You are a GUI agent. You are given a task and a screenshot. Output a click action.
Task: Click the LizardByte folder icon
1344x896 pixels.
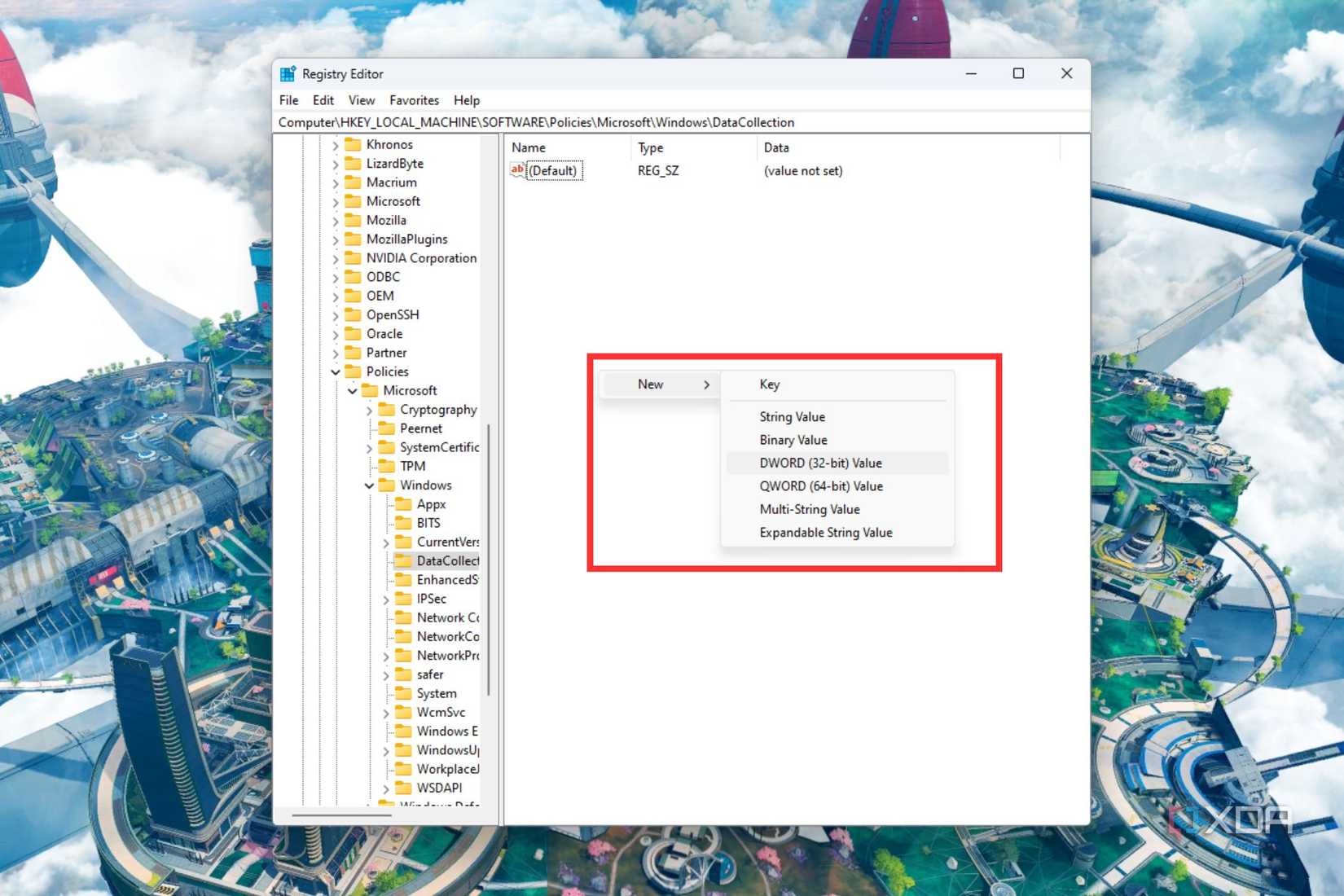[x=353, y=163]
